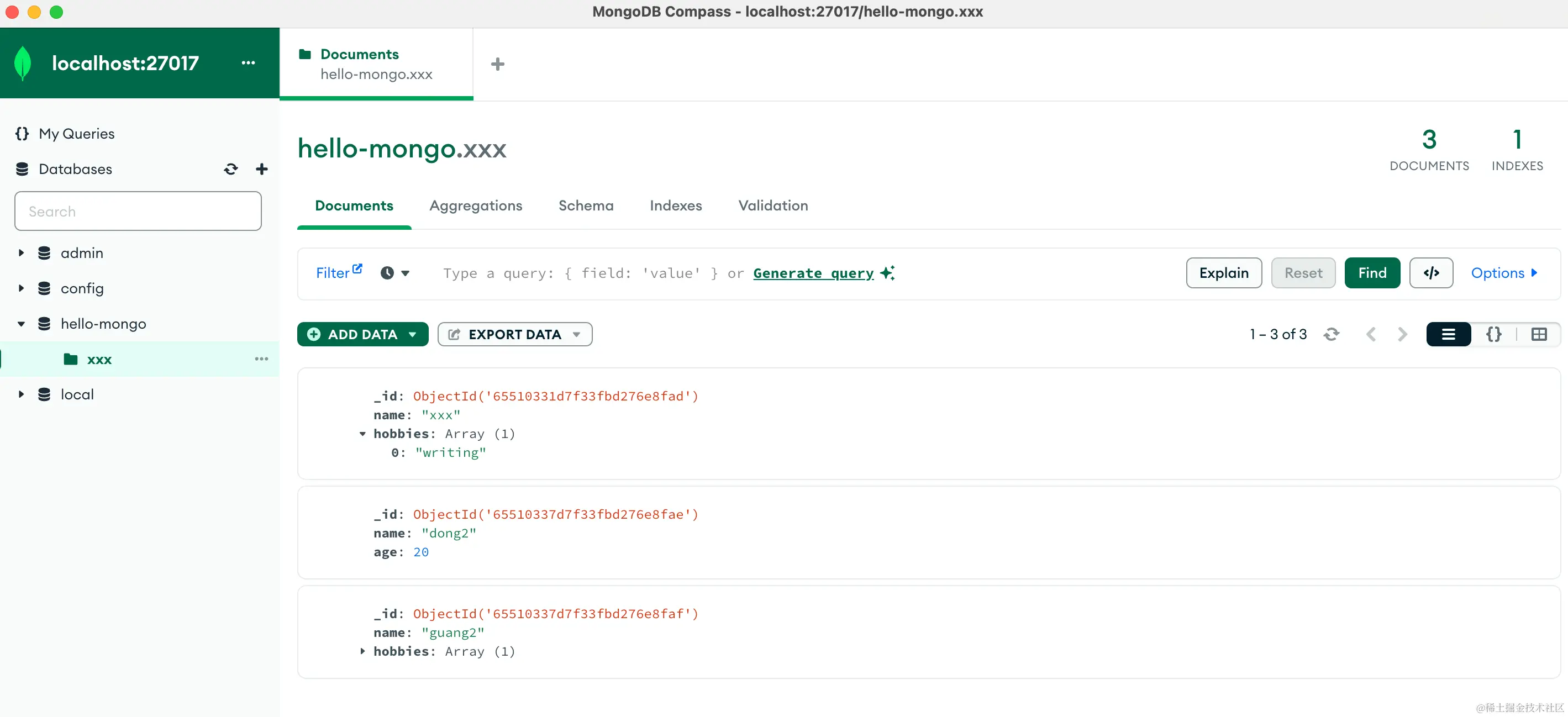This screenshot has width=1568, height=717.
Task: Open xxx collection three-dot actions menu
Action: (261, 359)
